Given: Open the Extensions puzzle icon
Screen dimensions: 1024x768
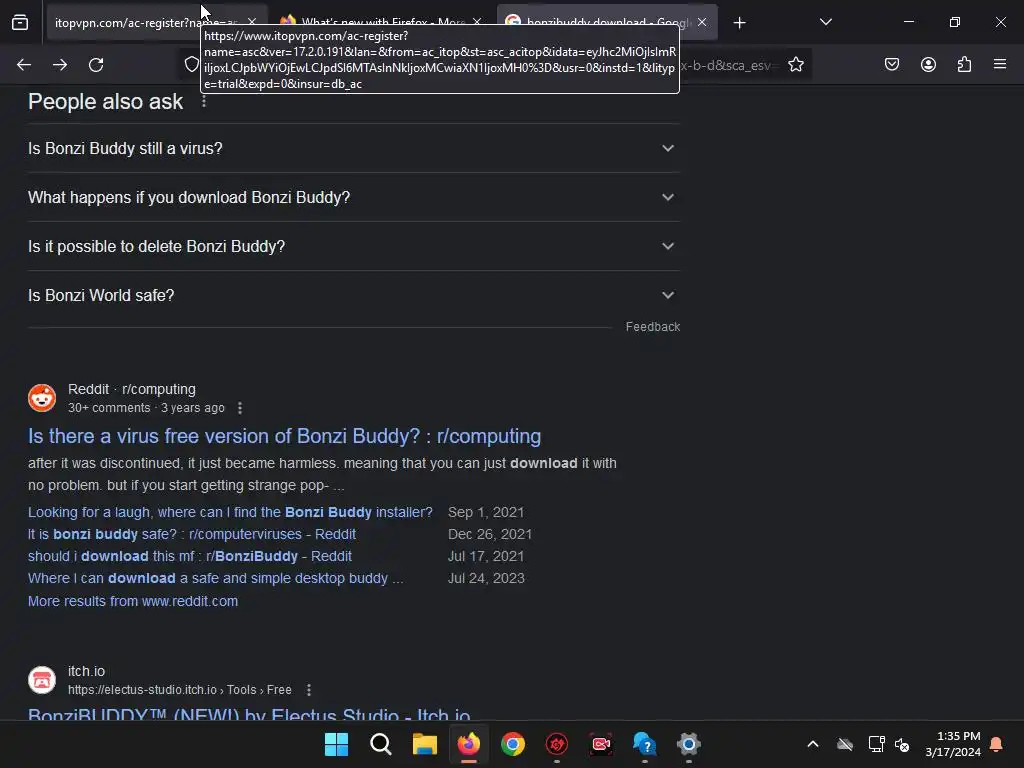Looking at the screenshot, I should (964, 65).
